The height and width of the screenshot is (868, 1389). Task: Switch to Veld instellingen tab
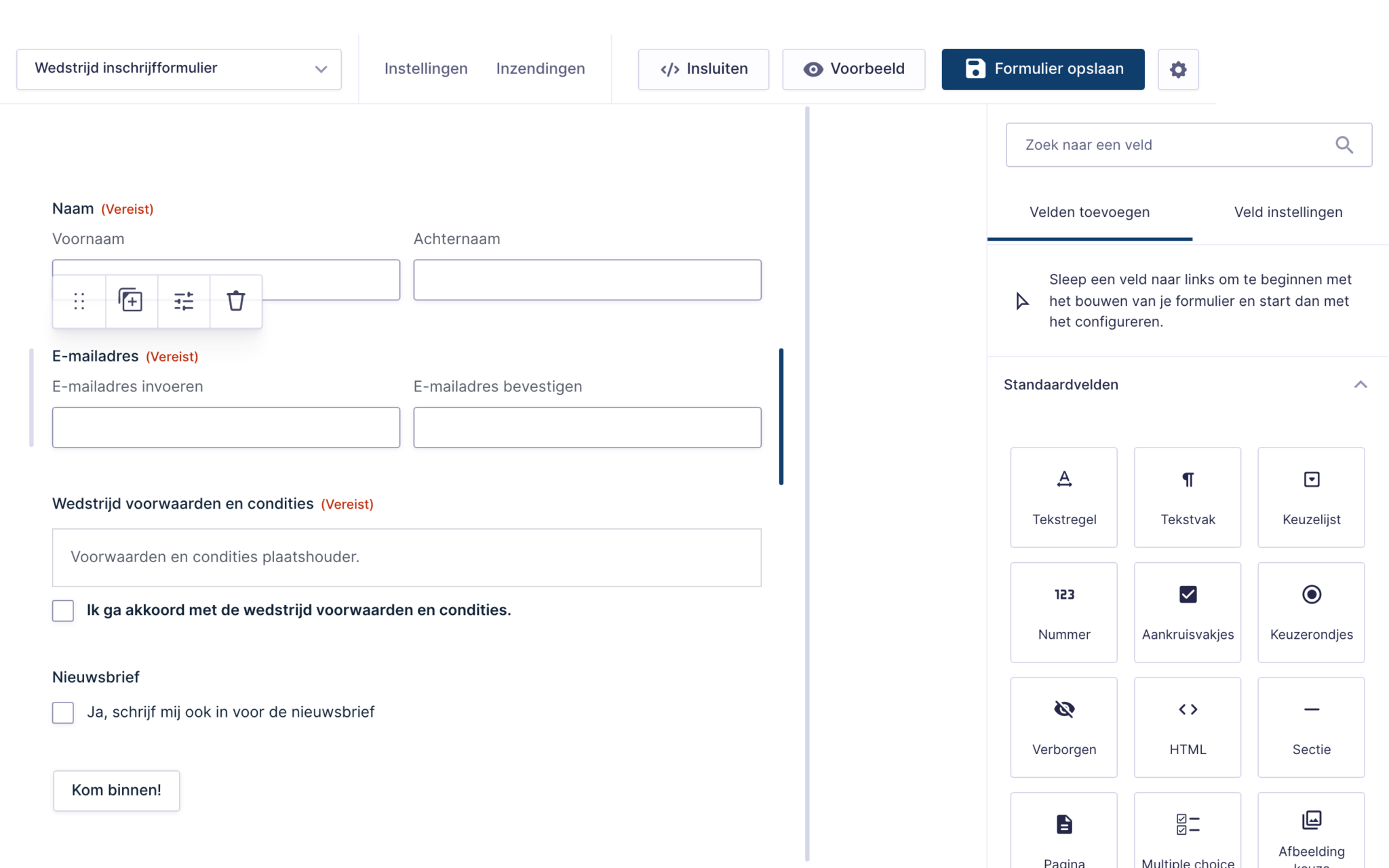point(1288,212)
